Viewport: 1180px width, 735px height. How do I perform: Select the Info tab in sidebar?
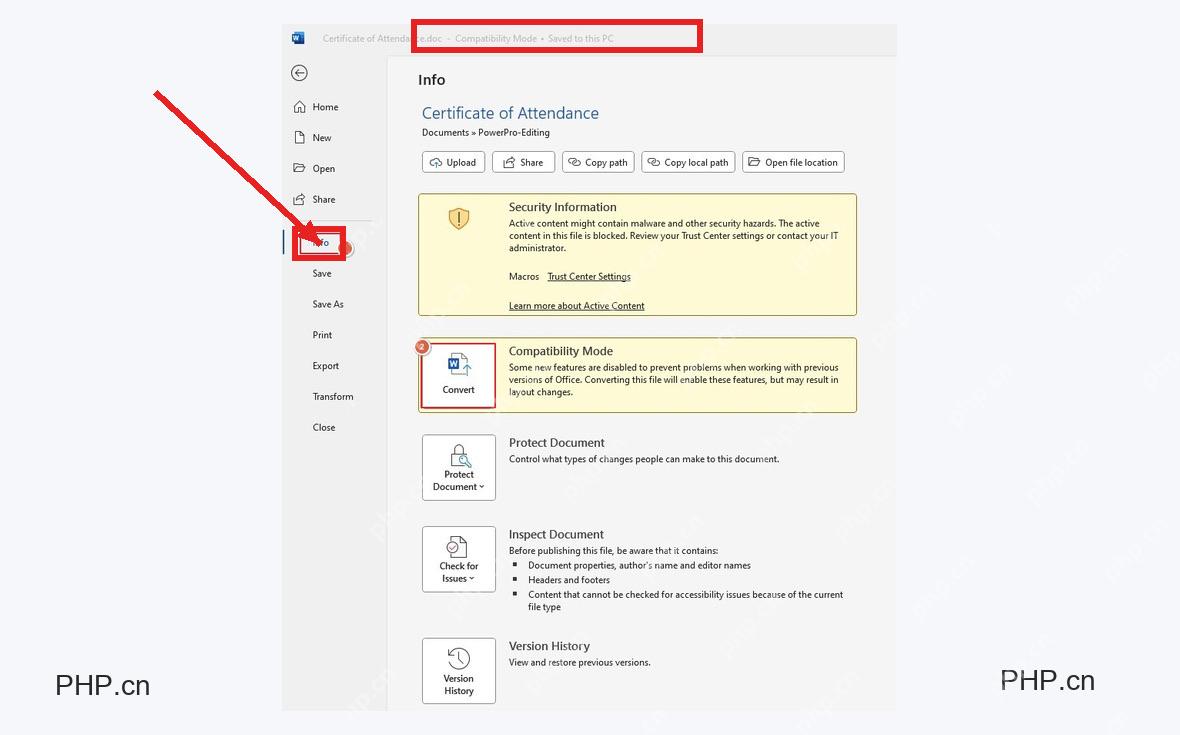click(321, 243)
